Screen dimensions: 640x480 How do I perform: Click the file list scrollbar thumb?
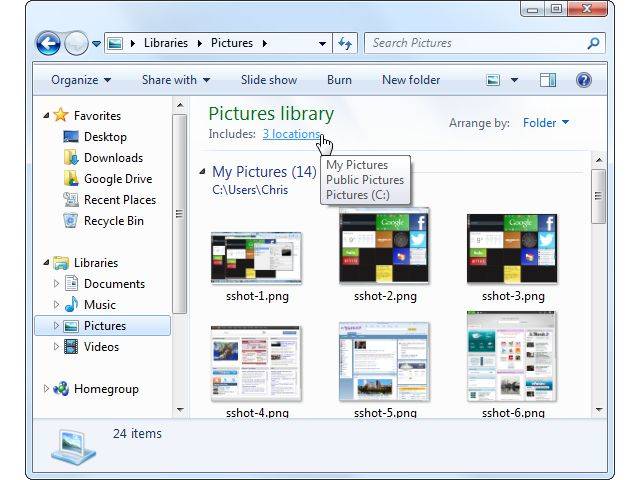[598, 196]
